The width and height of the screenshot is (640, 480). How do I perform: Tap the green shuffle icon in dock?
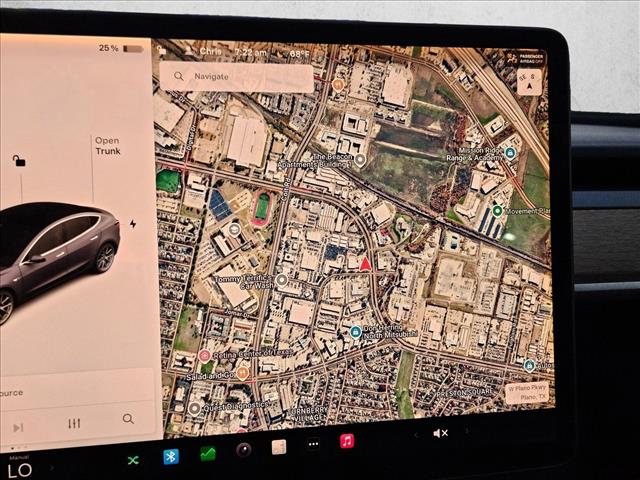tap(133, 460)
